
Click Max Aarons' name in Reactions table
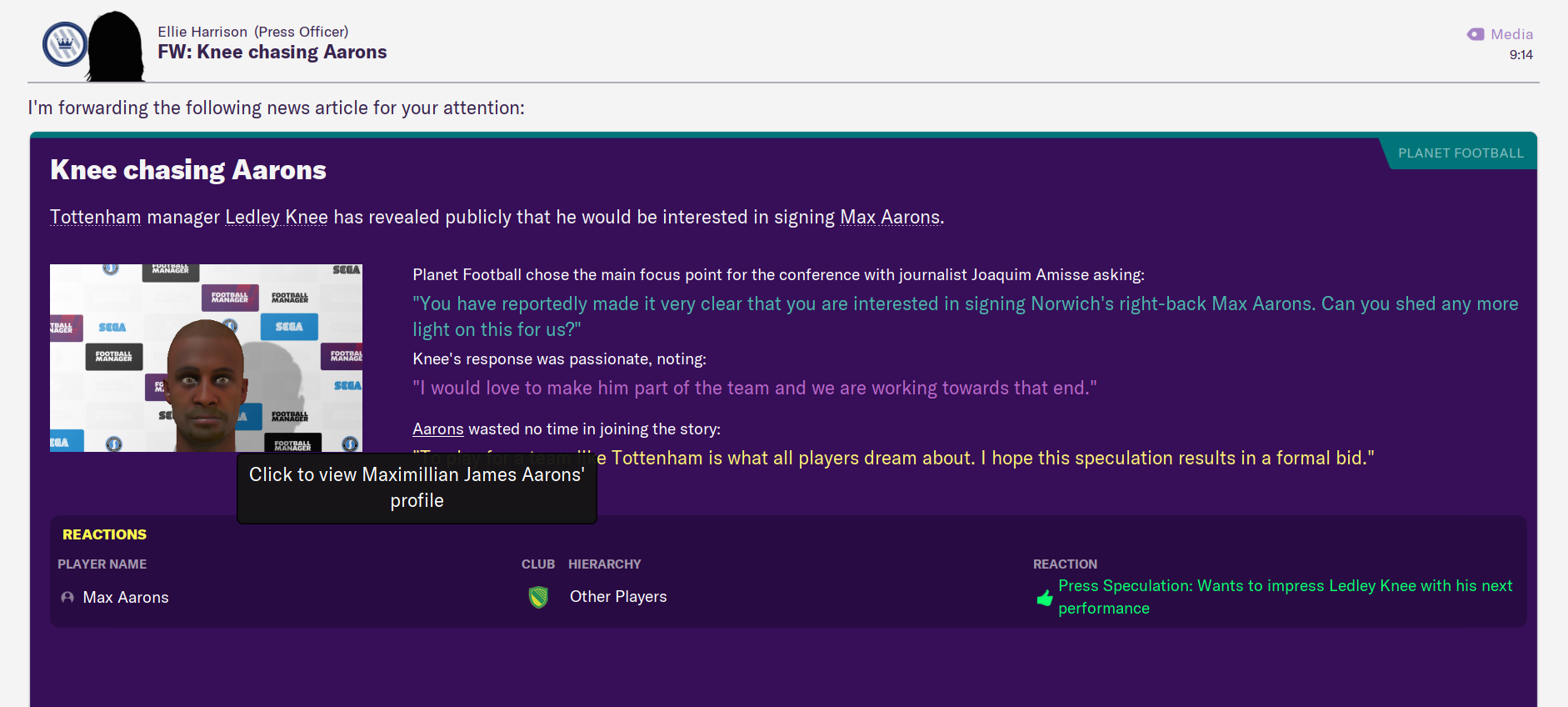point(126,598)
